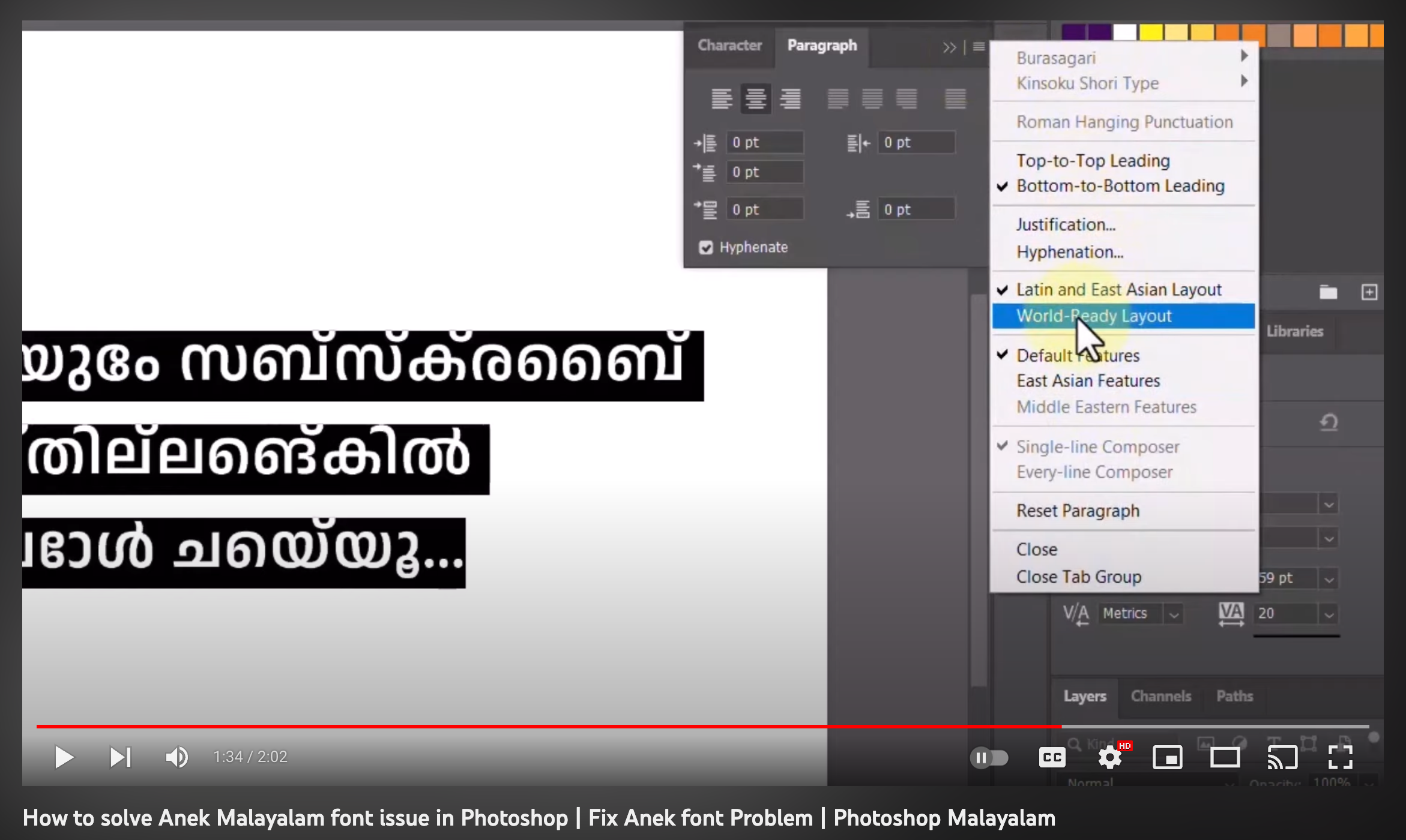The height and width of the screenshot is (840, 1406).
Task: Toggle YouTube autoplay switch
Action: pos(990,758)
